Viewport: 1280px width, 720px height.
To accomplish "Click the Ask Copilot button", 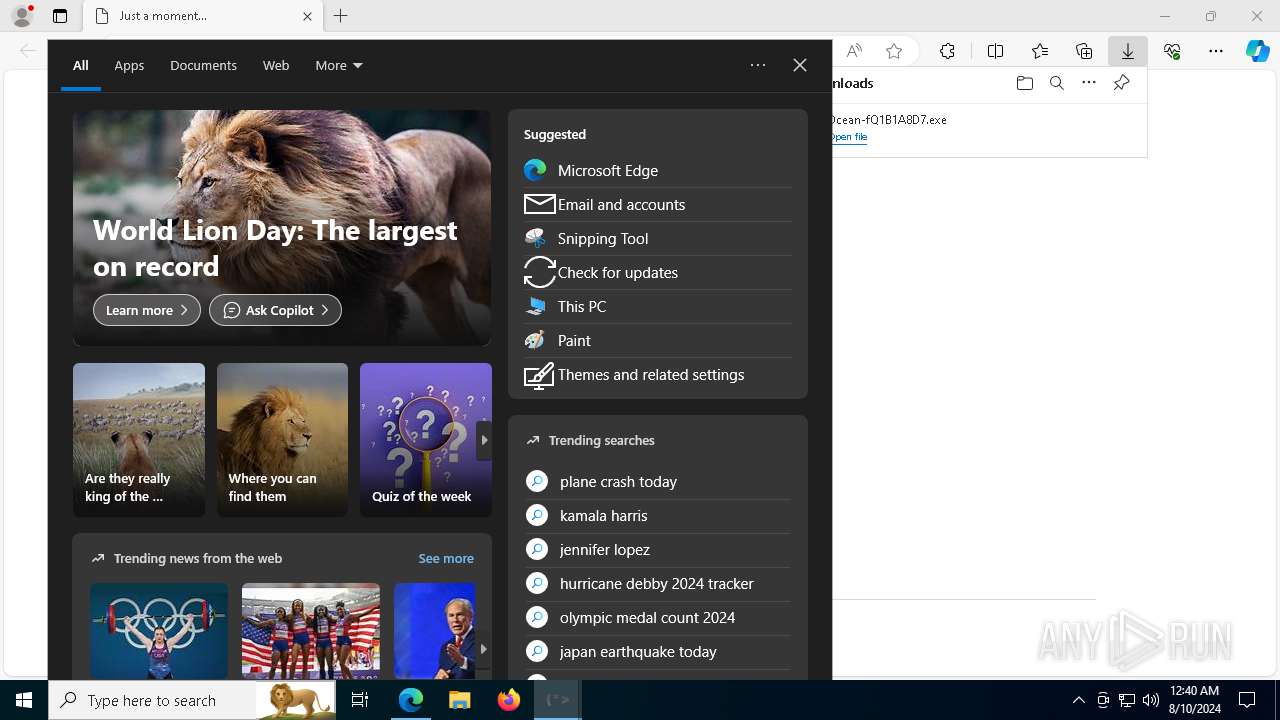I will 275,310.
